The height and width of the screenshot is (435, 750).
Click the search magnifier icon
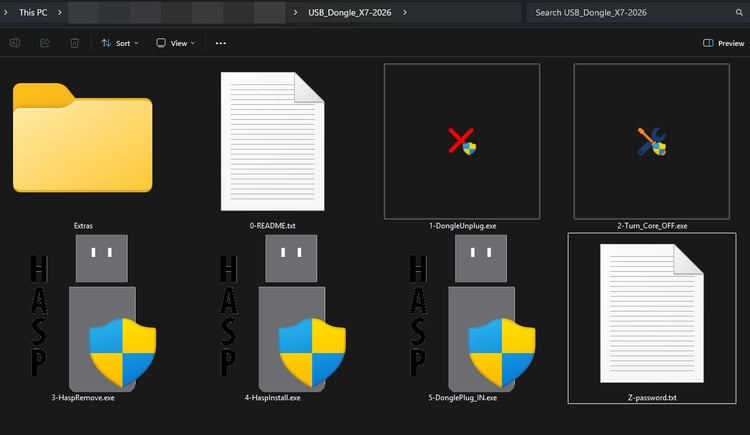pyautogui.click(x=739, y=12)
